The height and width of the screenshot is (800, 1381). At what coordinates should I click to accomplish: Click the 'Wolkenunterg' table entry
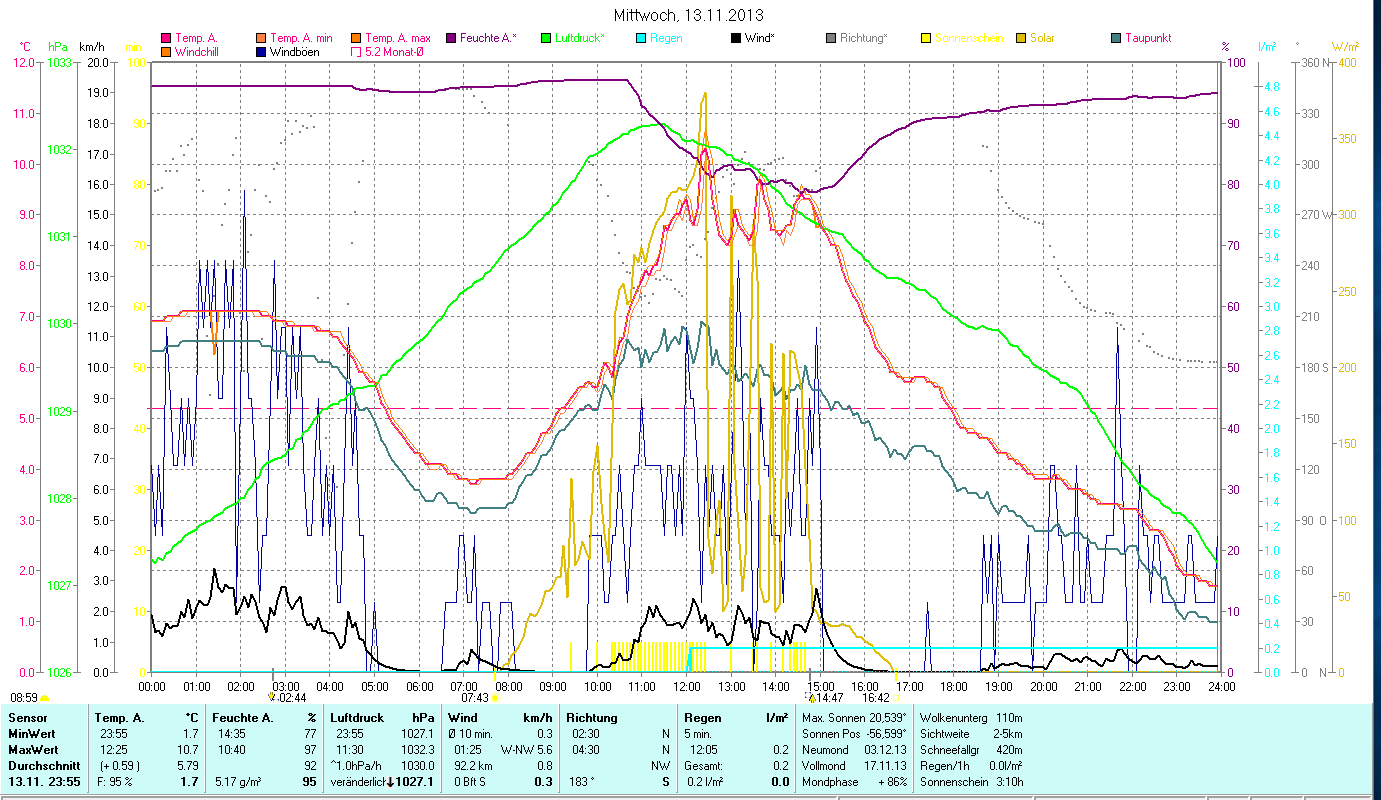pos(953,718)
